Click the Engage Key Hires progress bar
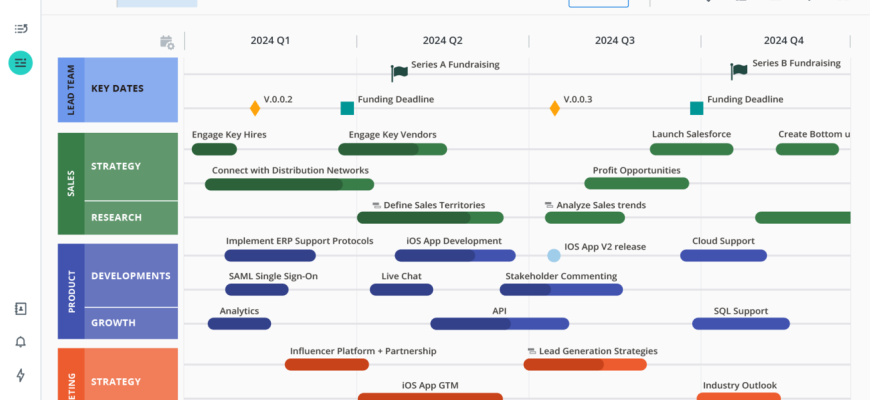Viewport: 870px width, 400px height. click(214, 150)
